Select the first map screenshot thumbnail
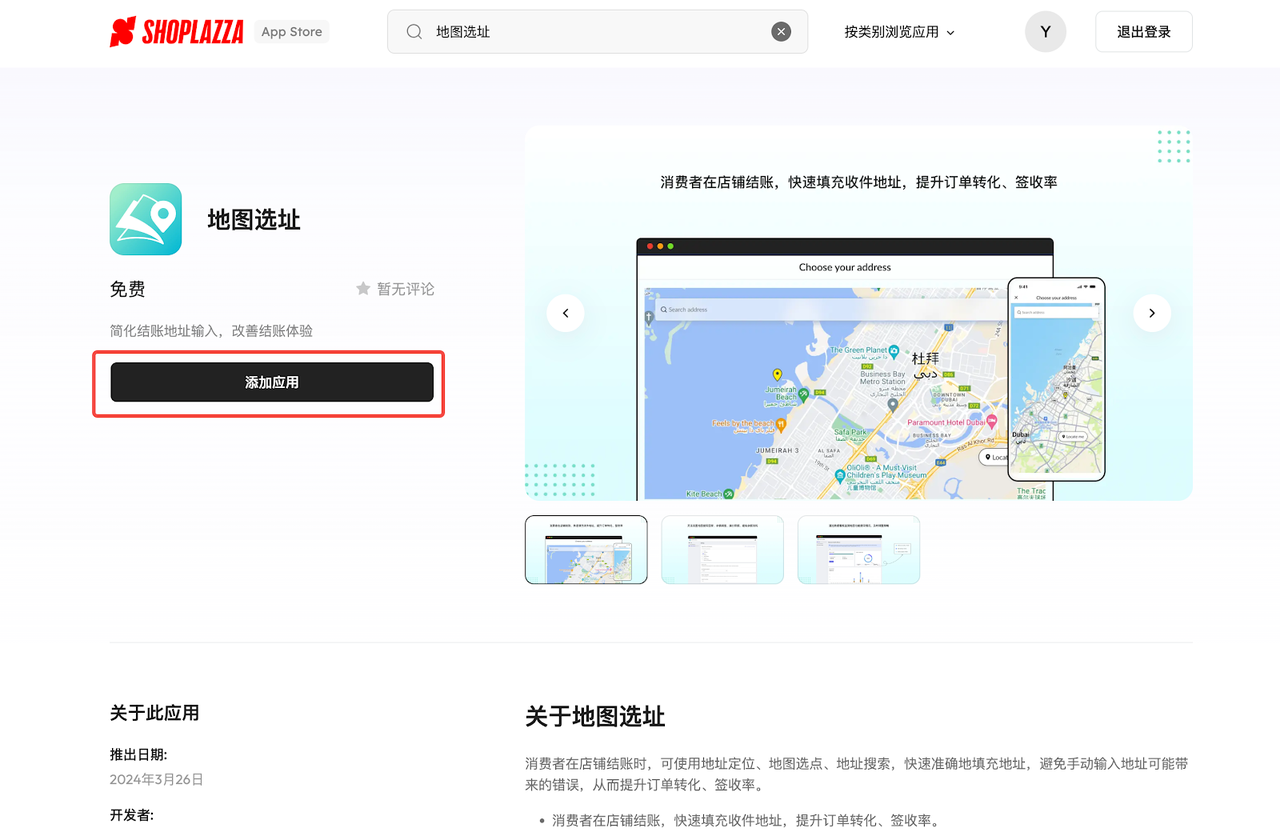This screenshot has width=1280, height=832. (x=586, y=549)
